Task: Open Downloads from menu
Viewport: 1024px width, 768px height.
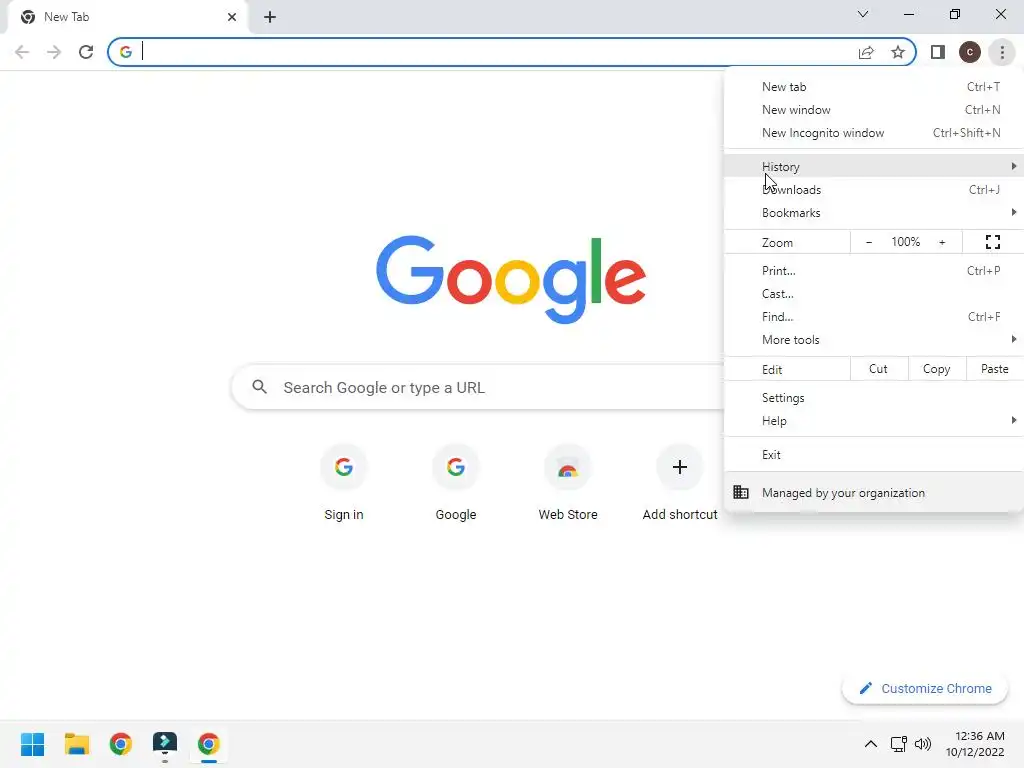Action: click(x=874, y=189)
